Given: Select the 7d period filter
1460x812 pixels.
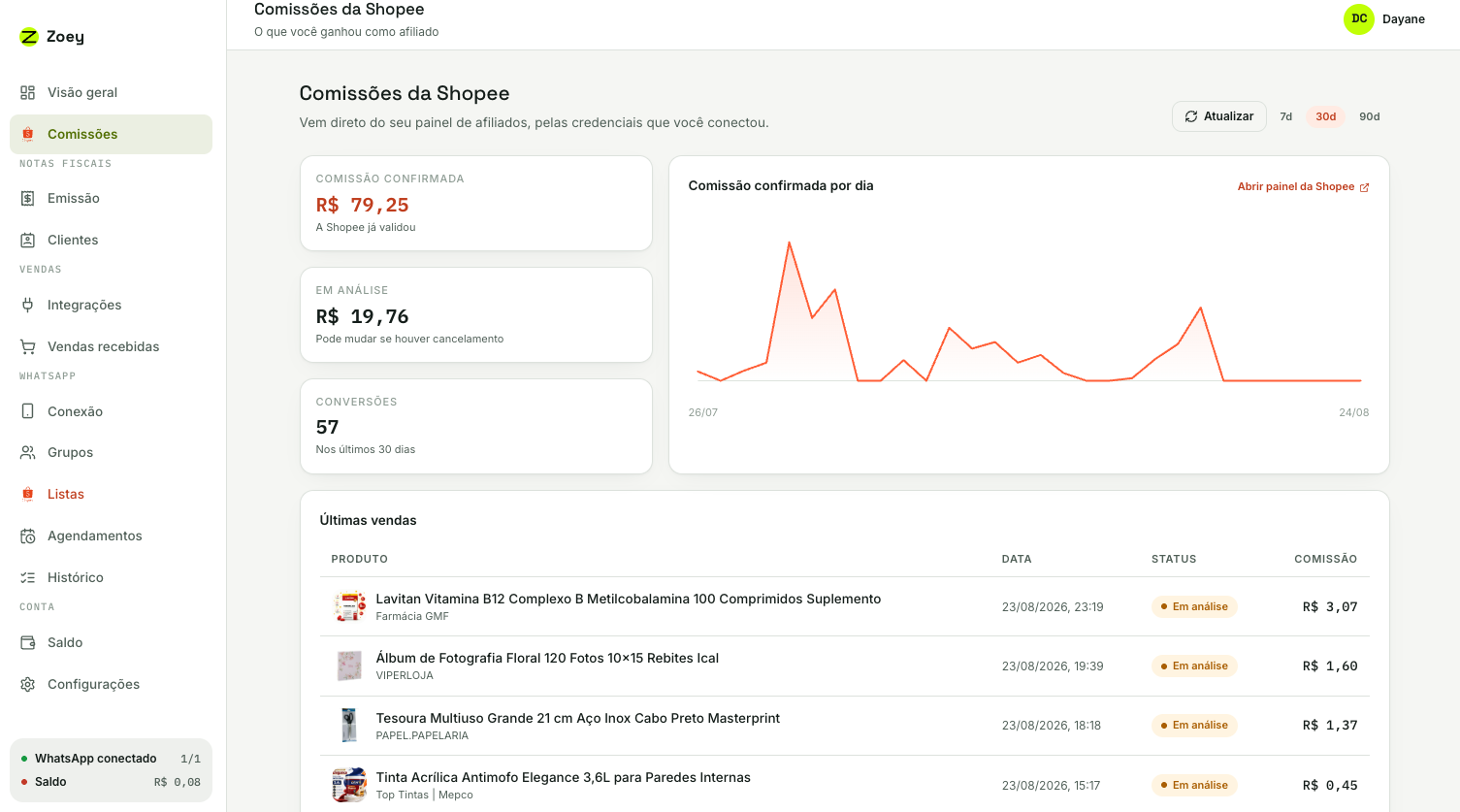Looking at the screenshot, I should click(x=1286, y=116).
